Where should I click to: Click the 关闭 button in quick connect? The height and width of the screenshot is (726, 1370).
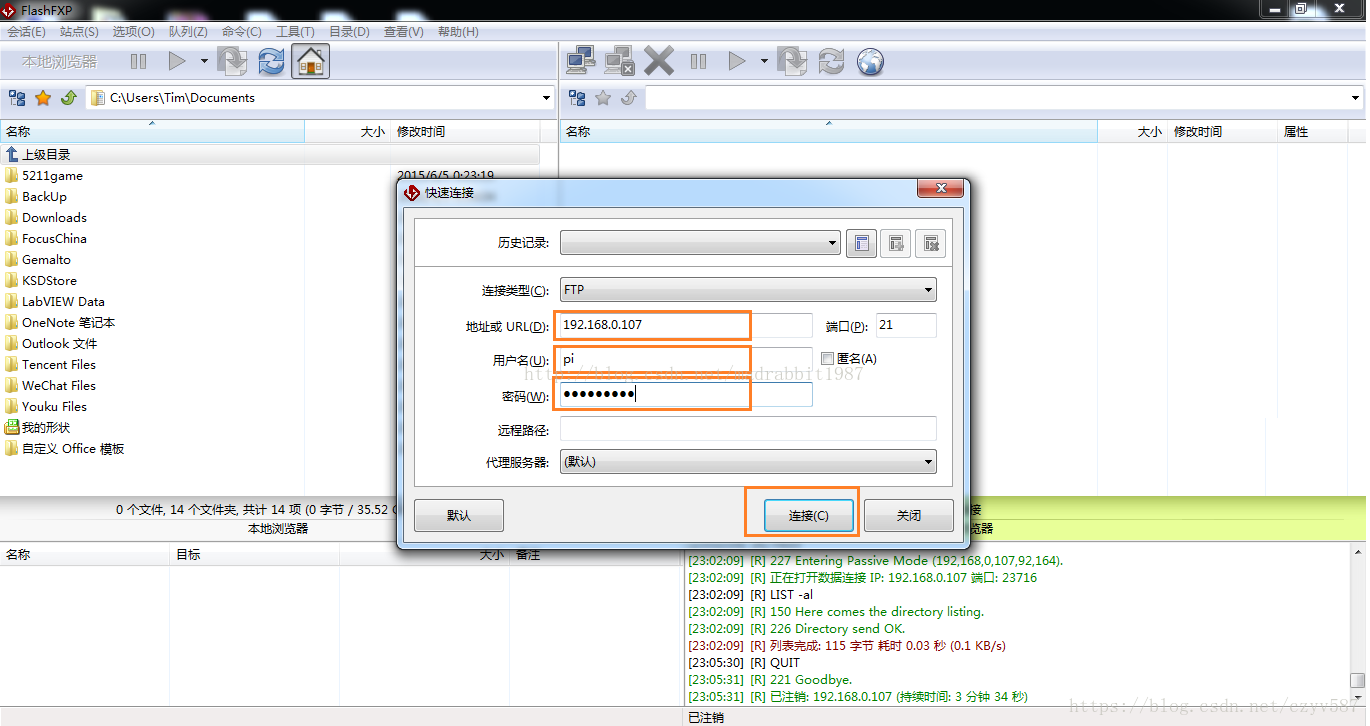coord(909,516)
